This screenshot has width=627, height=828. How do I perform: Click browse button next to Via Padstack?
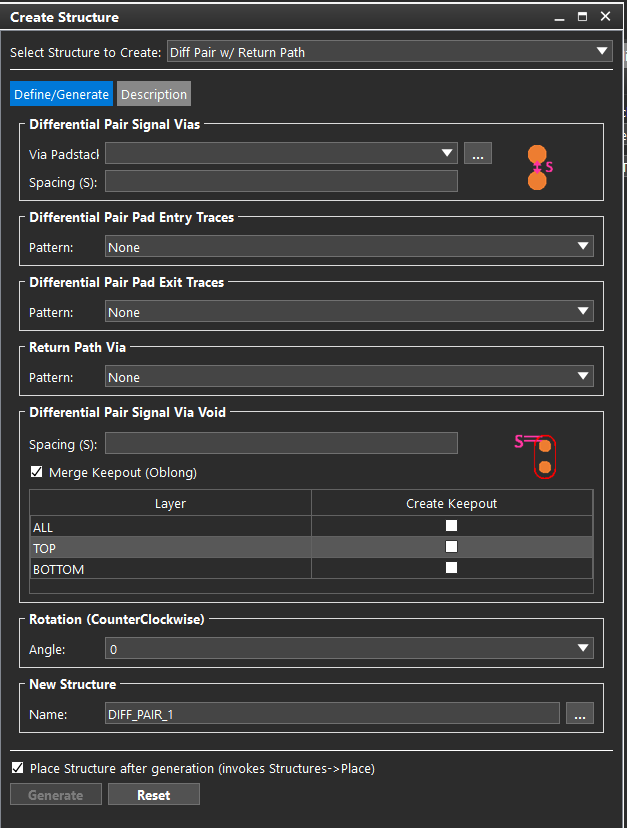[478, 153]
